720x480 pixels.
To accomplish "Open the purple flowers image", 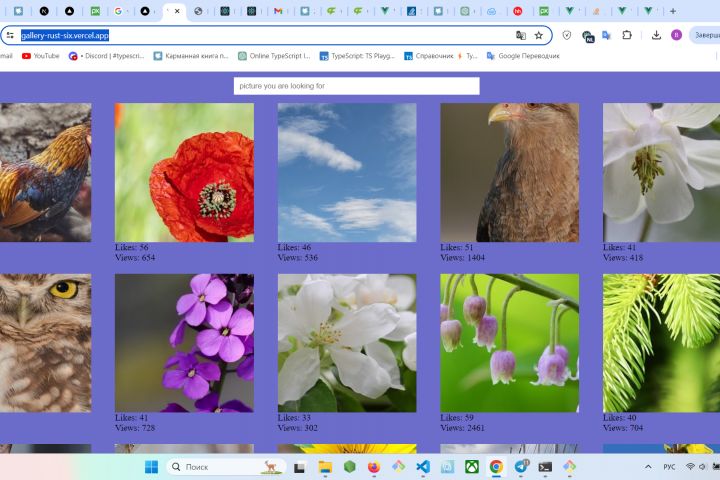I will click(x=184, y=343).
